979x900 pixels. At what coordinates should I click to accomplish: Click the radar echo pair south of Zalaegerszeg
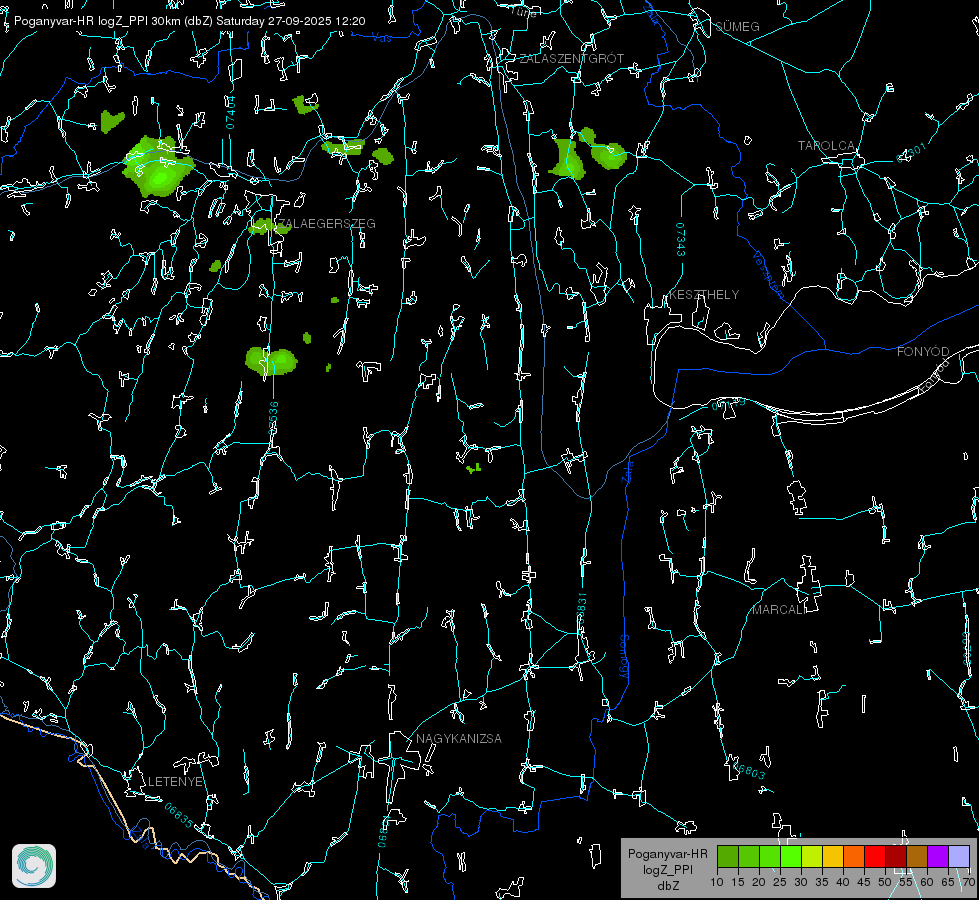(271, 361)
